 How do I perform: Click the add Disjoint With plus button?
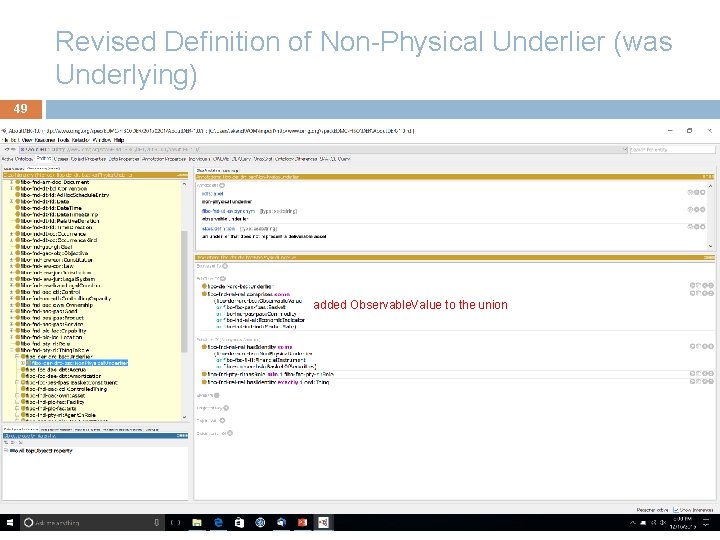(222, 420)
